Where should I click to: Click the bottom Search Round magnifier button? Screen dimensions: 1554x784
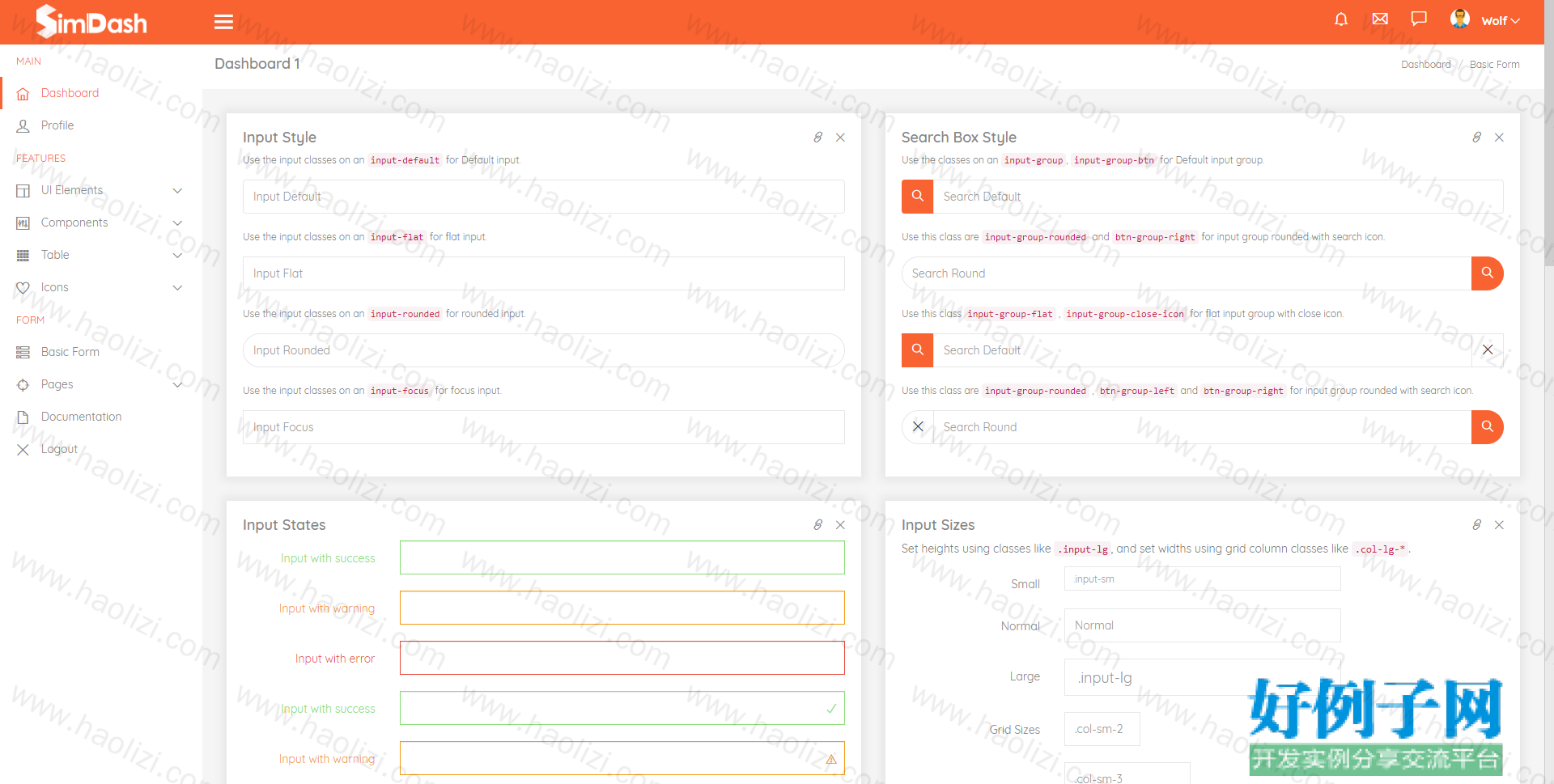coord(1488,427)
